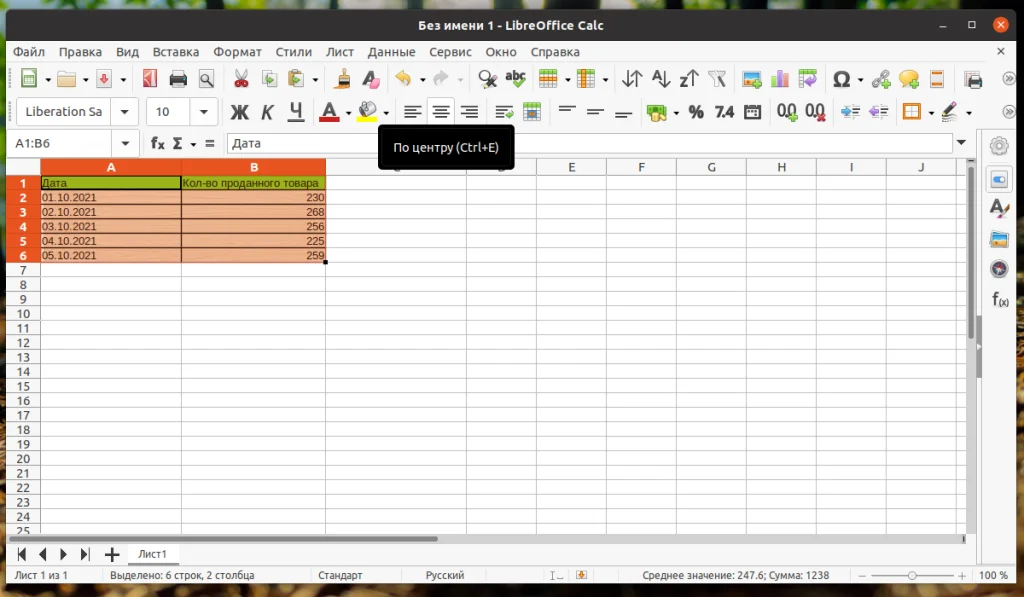Image resolution: width=1024 pixels, height=597 pixels.
Task: Open Find and Replace
Action: (489, 78)
